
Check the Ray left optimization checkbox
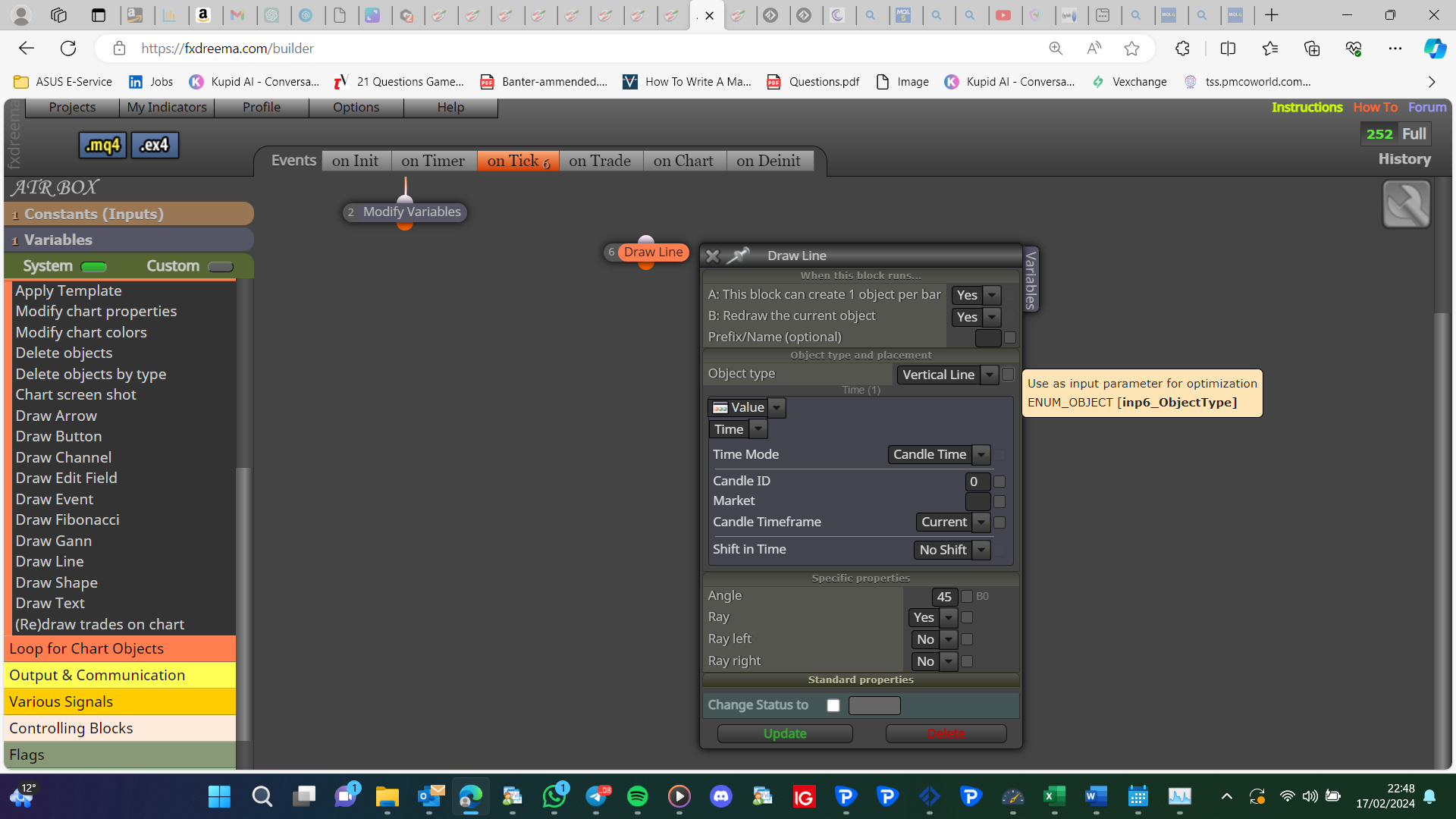[967, 639]
